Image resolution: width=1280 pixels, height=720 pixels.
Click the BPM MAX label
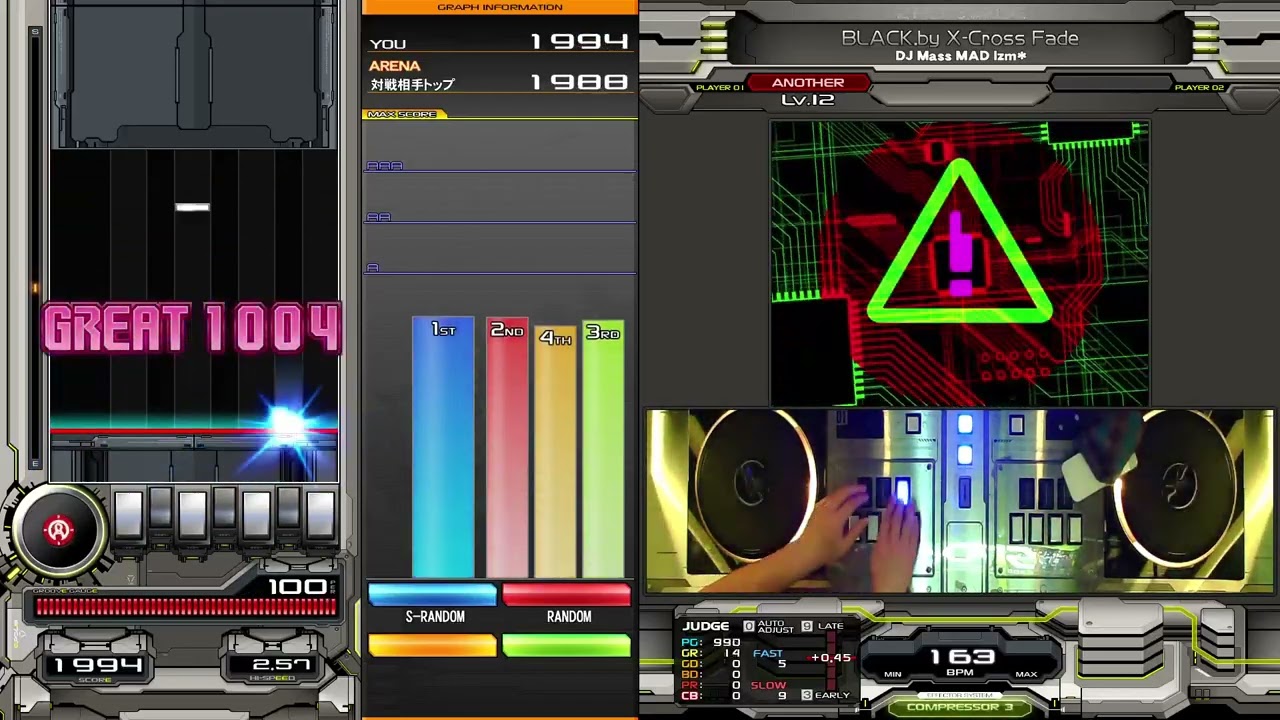pyautogui.click(x=1026, y=674)
